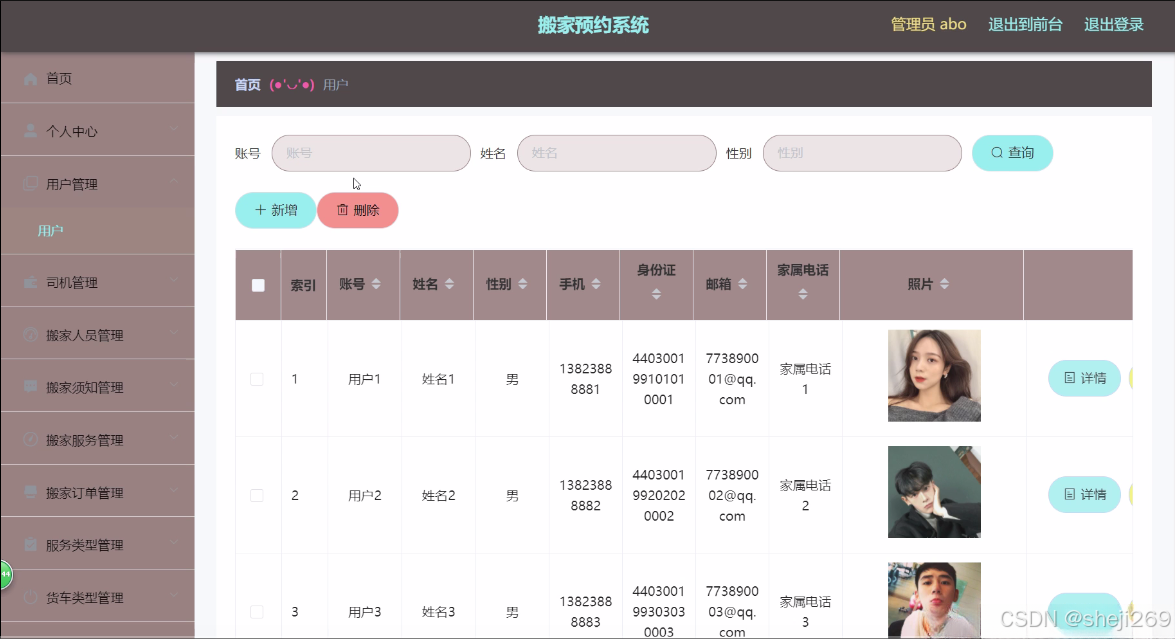This screenshot has width=1175, height=639.
Task: Click the home icon beside 首页
Action: [30, 78]
